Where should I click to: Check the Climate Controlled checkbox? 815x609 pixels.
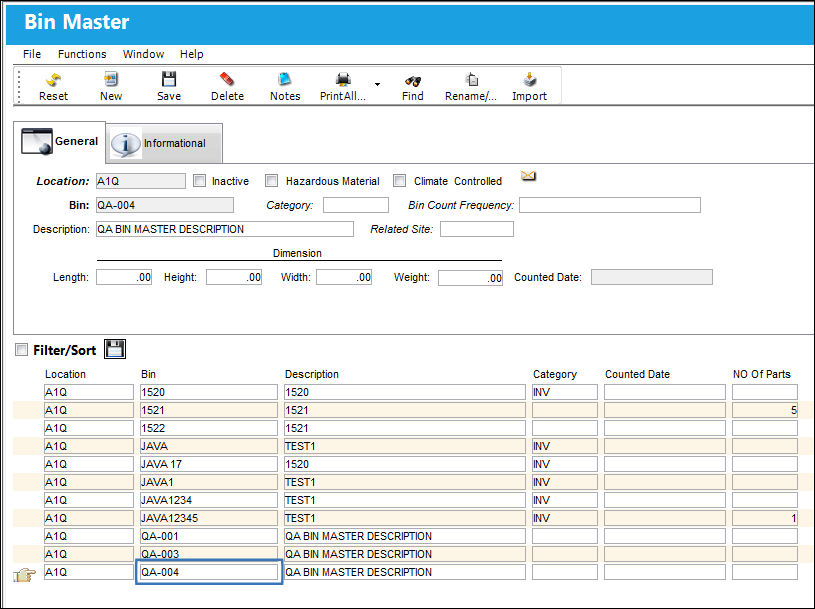tap(399, 181)
